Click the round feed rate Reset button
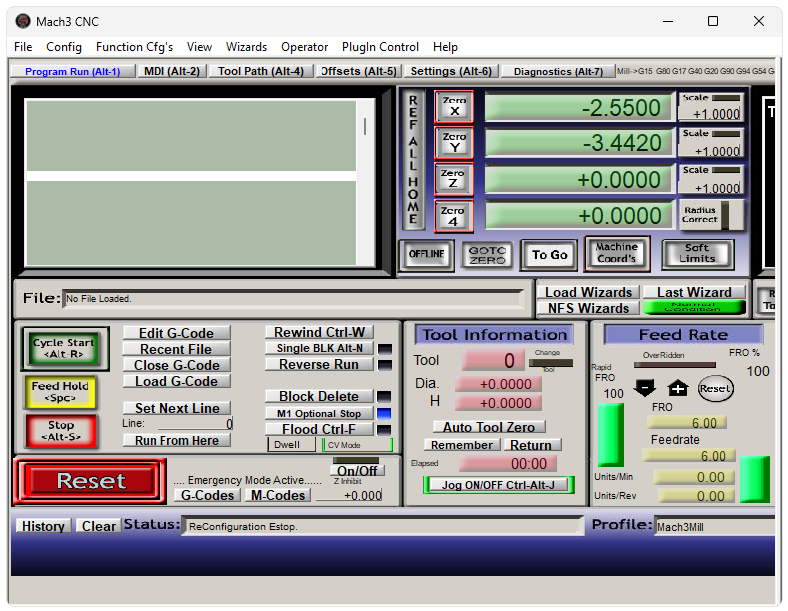This screenshot has height=611, width=788. pyautogui.click(x=715, y=388)
